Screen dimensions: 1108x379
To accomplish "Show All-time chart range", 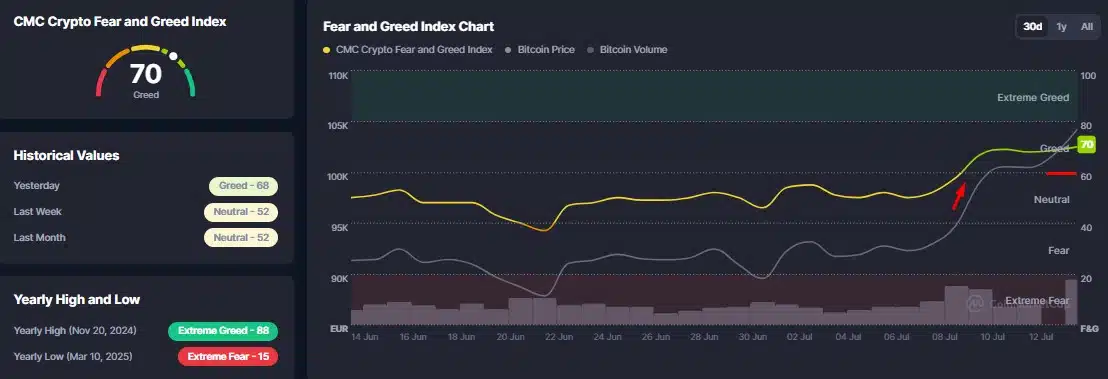I will tap(1087, 27).
